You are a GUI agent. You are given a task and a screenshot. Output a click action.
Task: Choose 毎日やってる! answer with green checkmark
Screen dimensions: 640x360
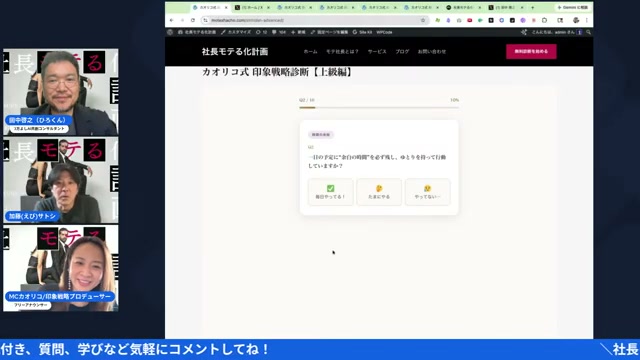tap(330, 192)
